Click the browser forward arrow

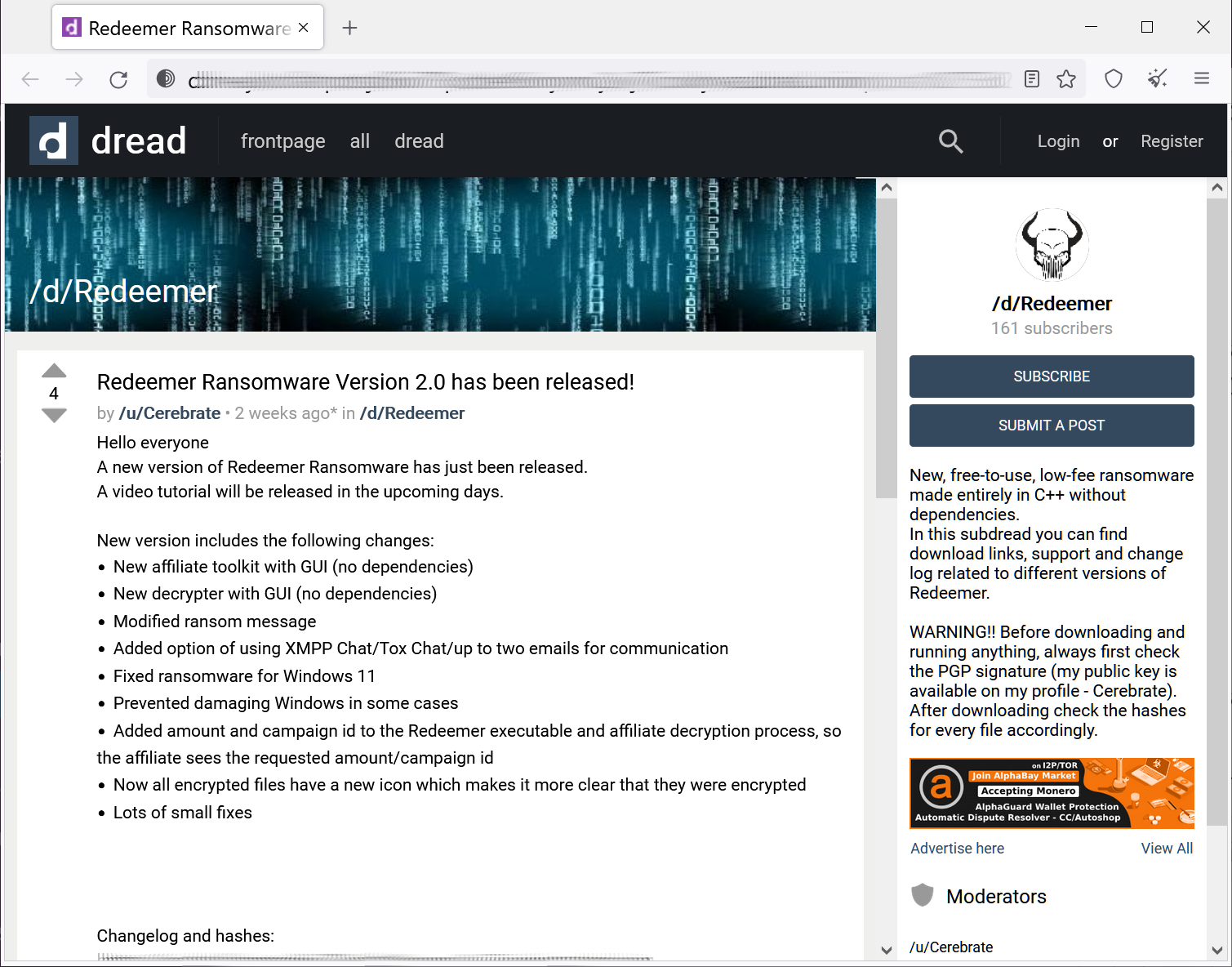(x=74, y=79)
